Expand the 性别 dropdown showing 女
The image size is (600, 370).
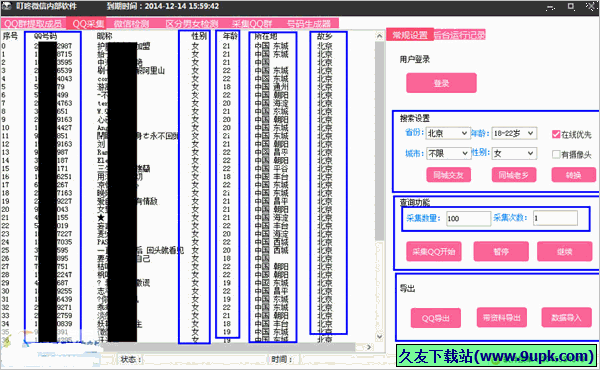pos(514,153)
